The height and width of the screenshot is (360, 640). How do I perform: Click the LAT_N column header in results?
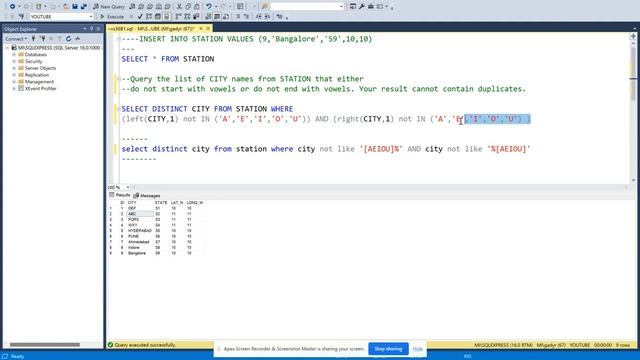[x=177, y=202]
